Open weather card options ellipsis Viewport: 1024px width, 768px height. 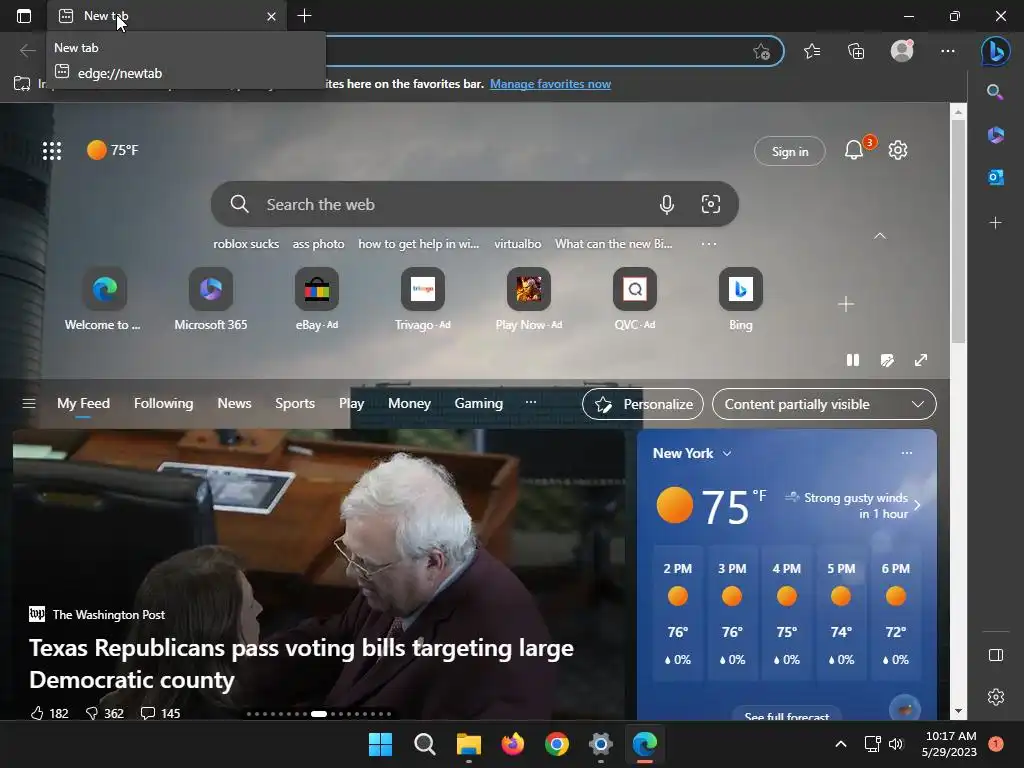pos(906,453)
